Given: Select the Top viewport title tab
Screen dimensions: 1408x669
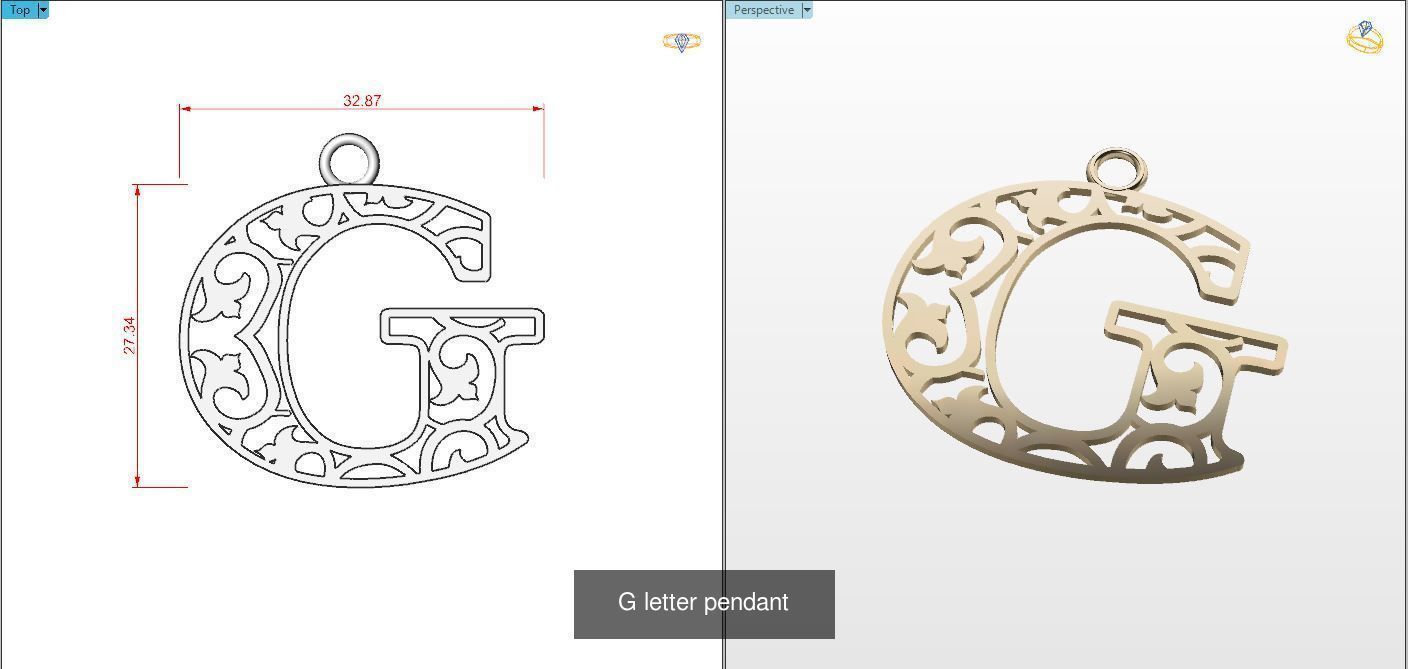Looking at the screenshot, I should coord(19,10).
